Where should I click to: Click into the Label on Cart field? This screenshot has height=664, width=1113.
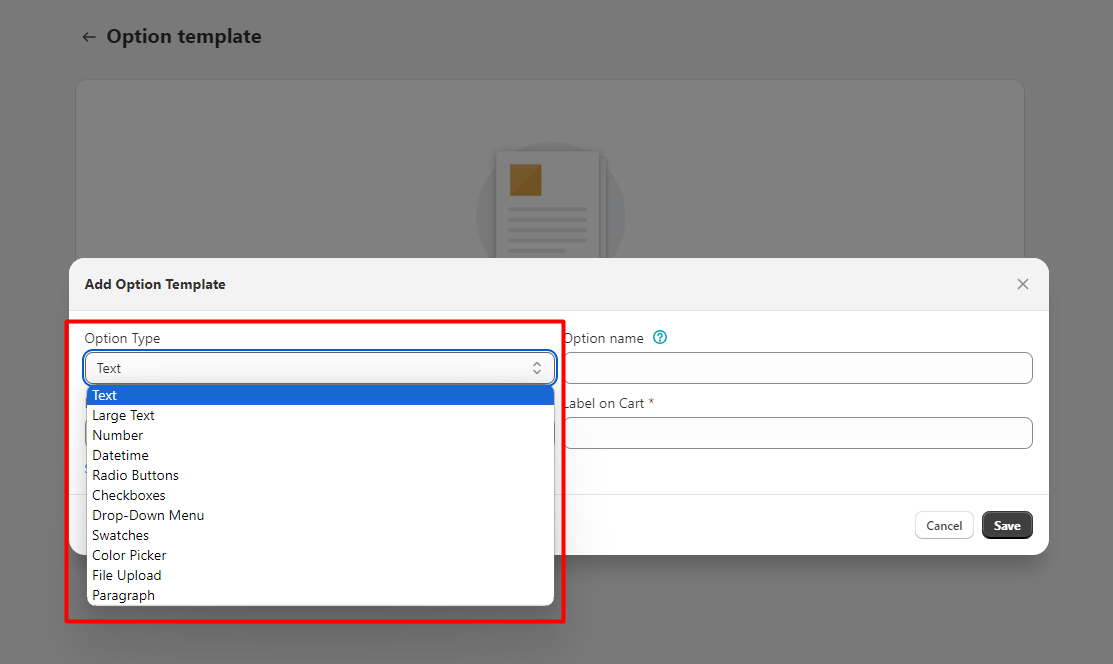[x=797, y=433]
